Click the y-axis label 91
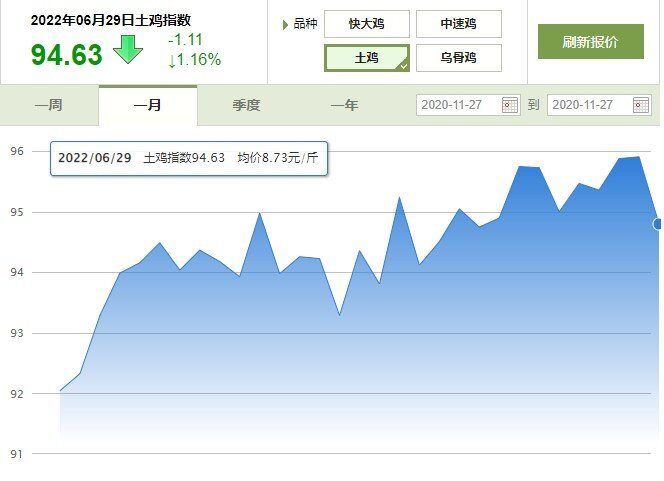The width and height of the screenshot is (664, 481). (x=17, y=454)
